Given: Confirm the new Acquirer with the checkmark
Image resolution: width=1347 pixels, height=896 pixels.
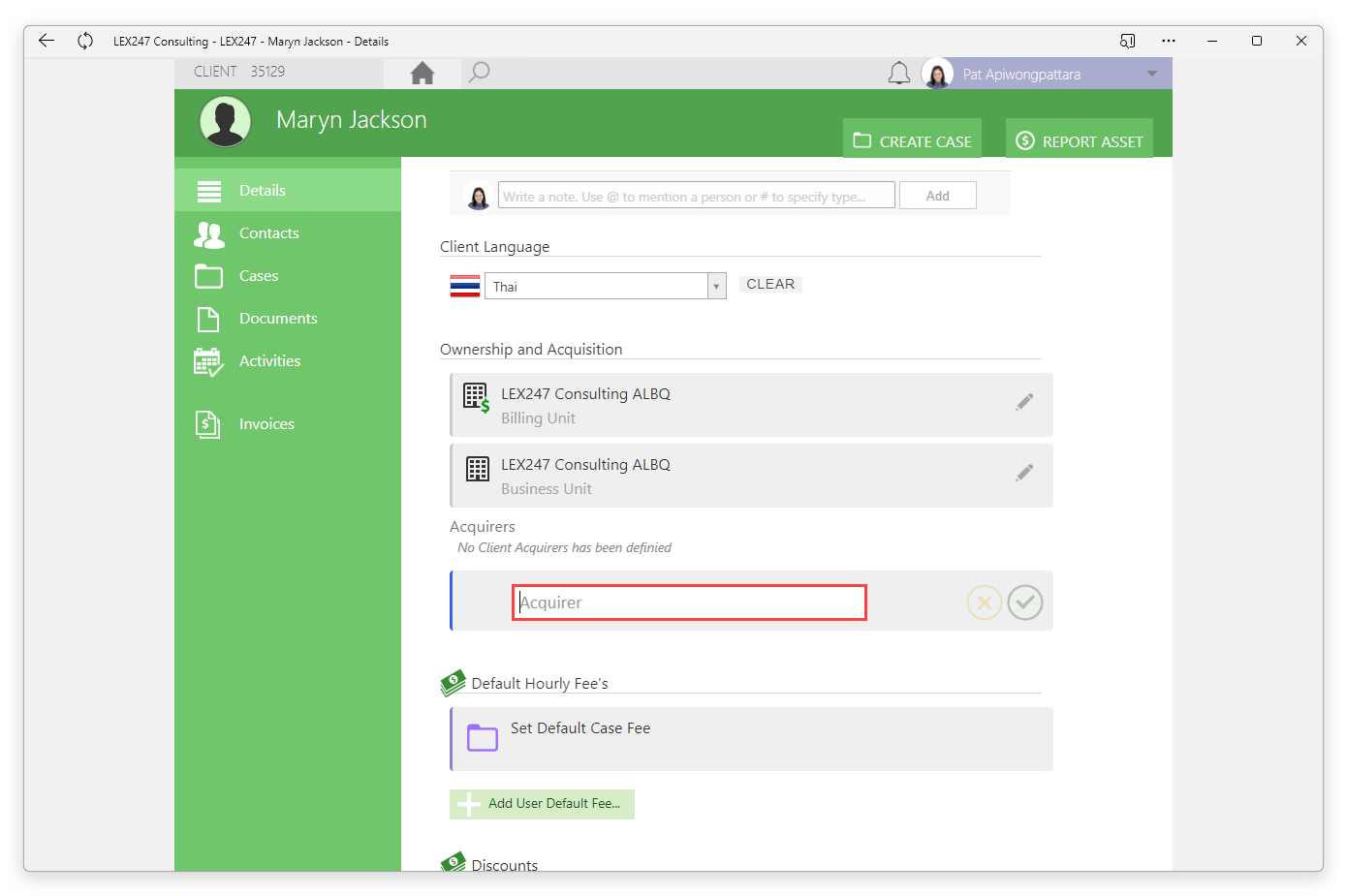Looking at the screenshot, I should (1025, 602).
